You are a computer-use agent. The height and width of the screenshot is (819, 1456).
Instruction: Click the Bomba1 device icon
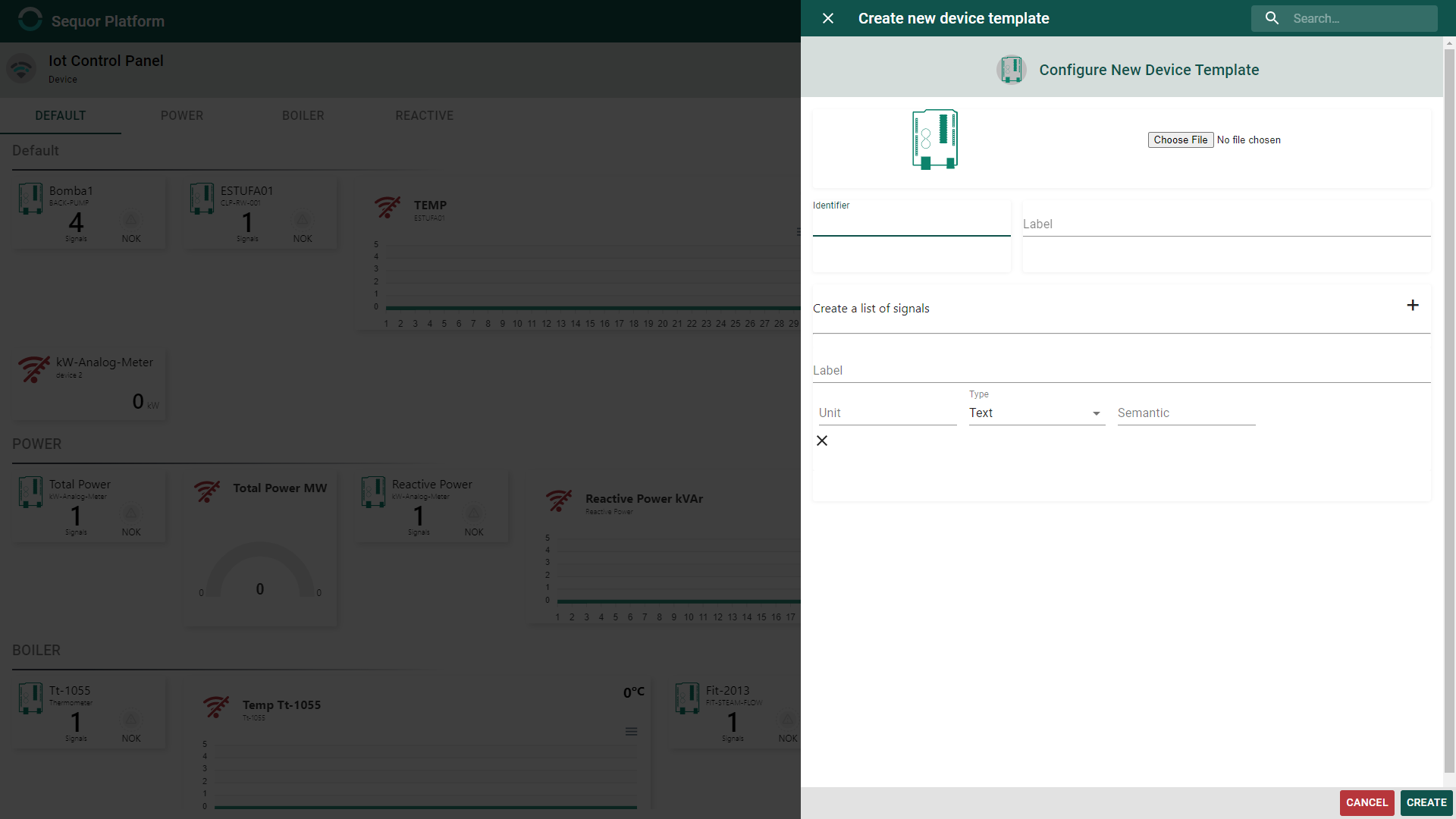click(30, 199)
